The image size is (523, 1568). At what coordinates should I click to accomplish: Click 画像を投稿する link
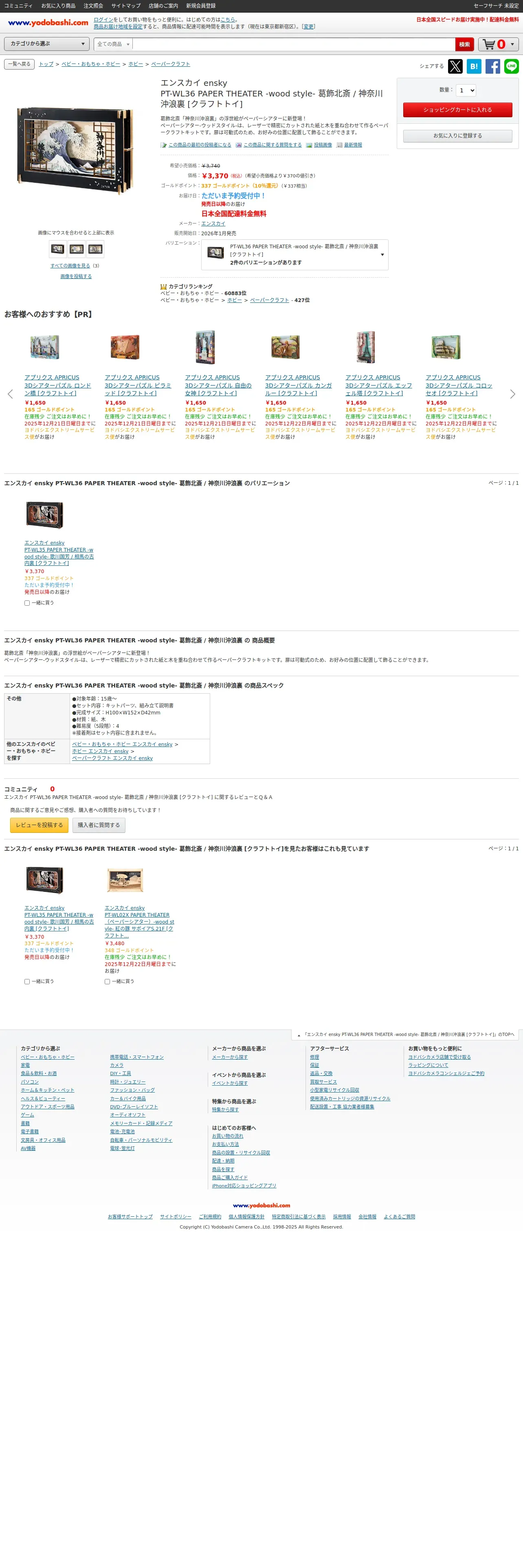point(76,276)
